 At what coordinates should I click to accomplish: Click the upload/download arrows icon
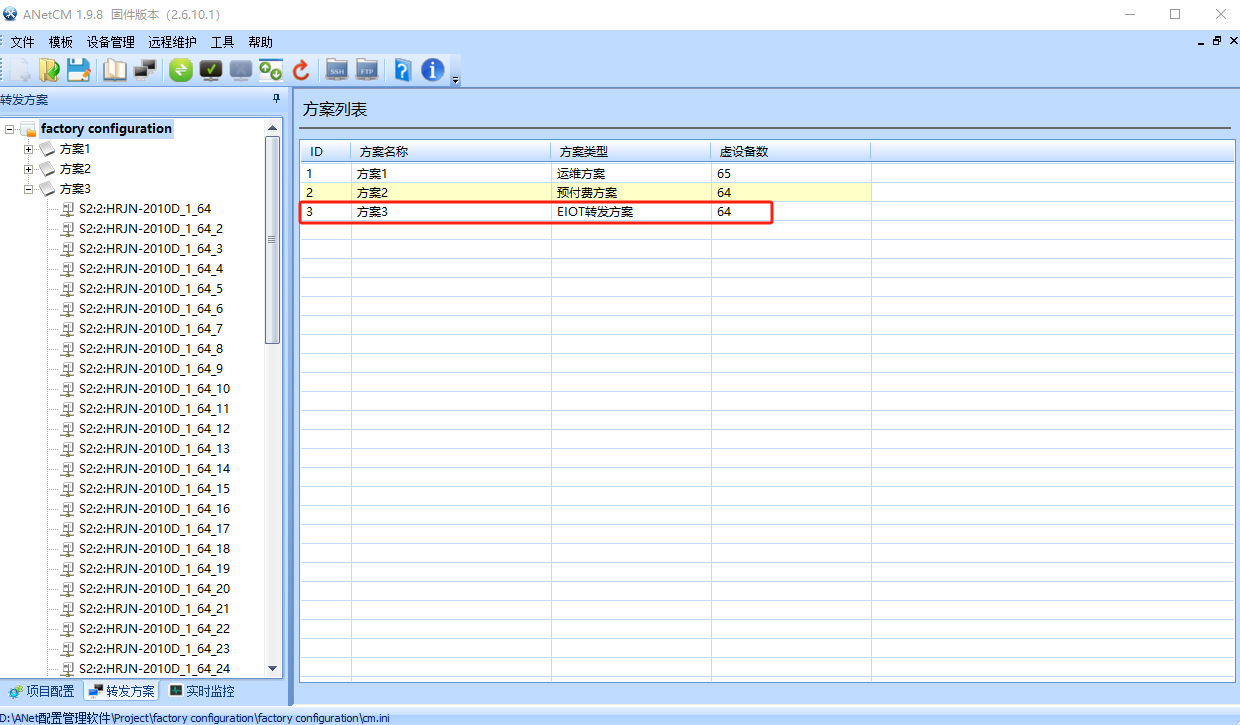tap(270, 70)
